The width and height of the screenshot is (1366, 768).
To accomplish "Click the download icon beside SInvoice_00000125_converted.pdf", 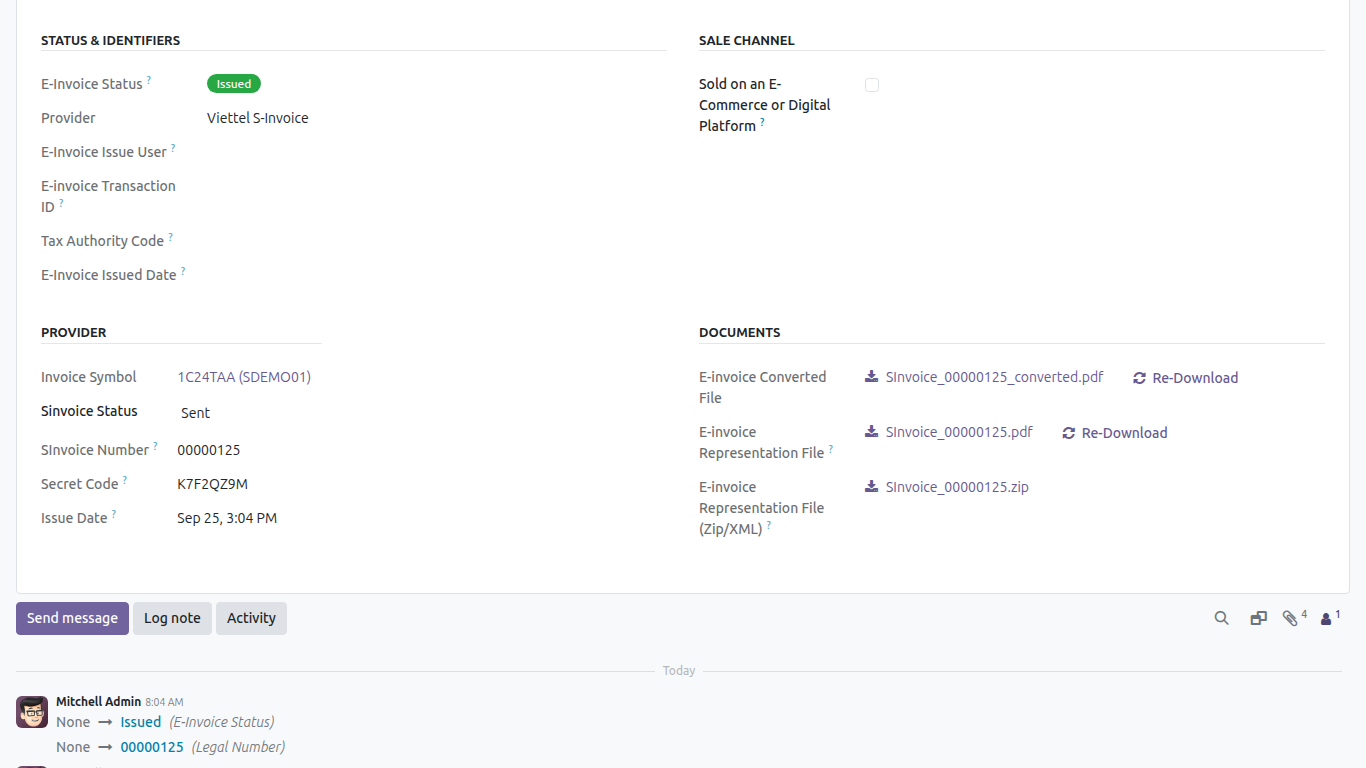I will (x=872, y=377).
